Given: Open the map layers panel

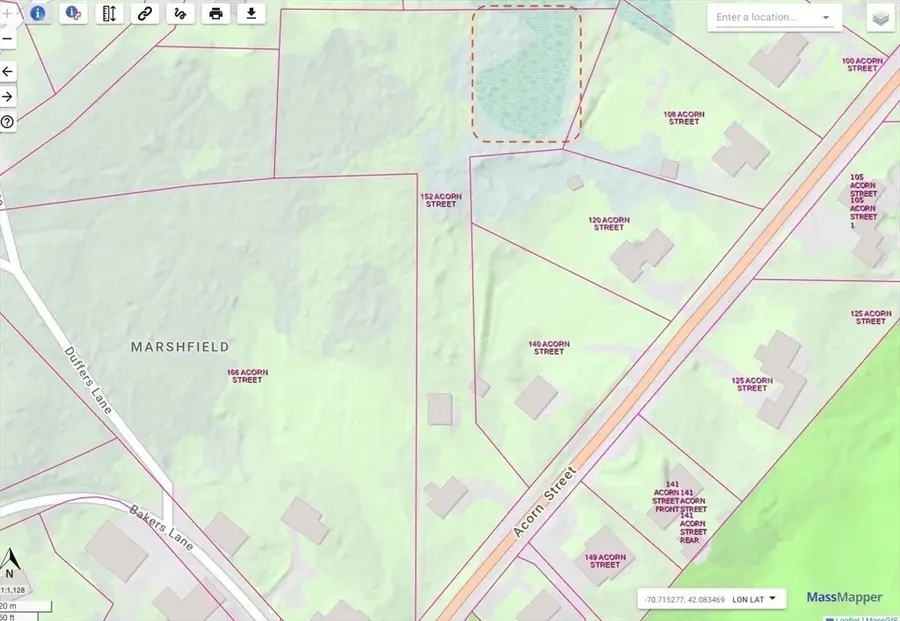Looking at the screenshot, I should (879, 18).
